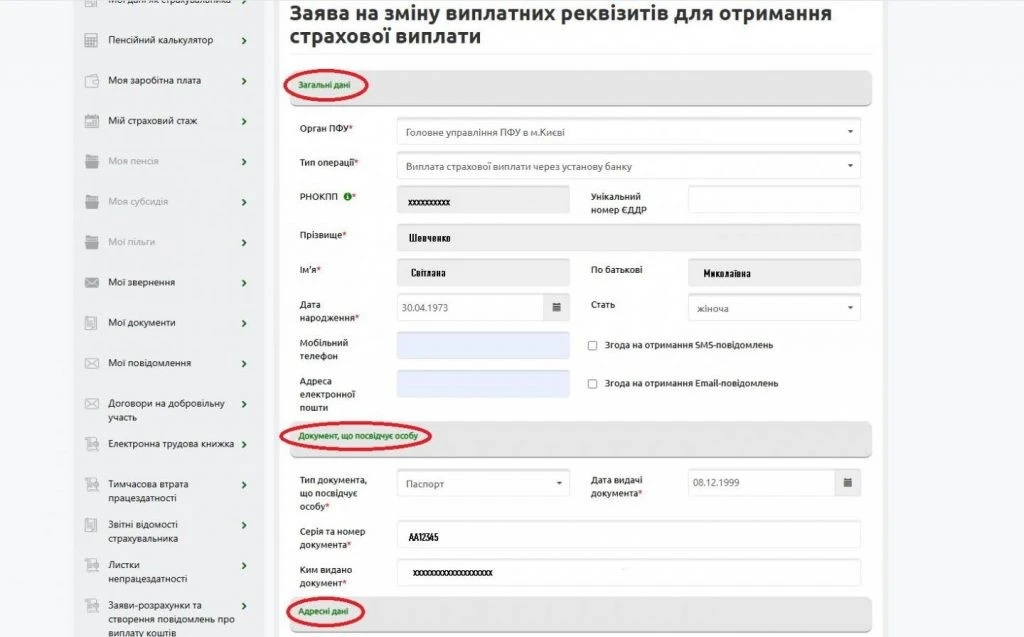Click the calendar icon beside Мій страховий стаж
1024x637 pixels.
tap(92, 121)
